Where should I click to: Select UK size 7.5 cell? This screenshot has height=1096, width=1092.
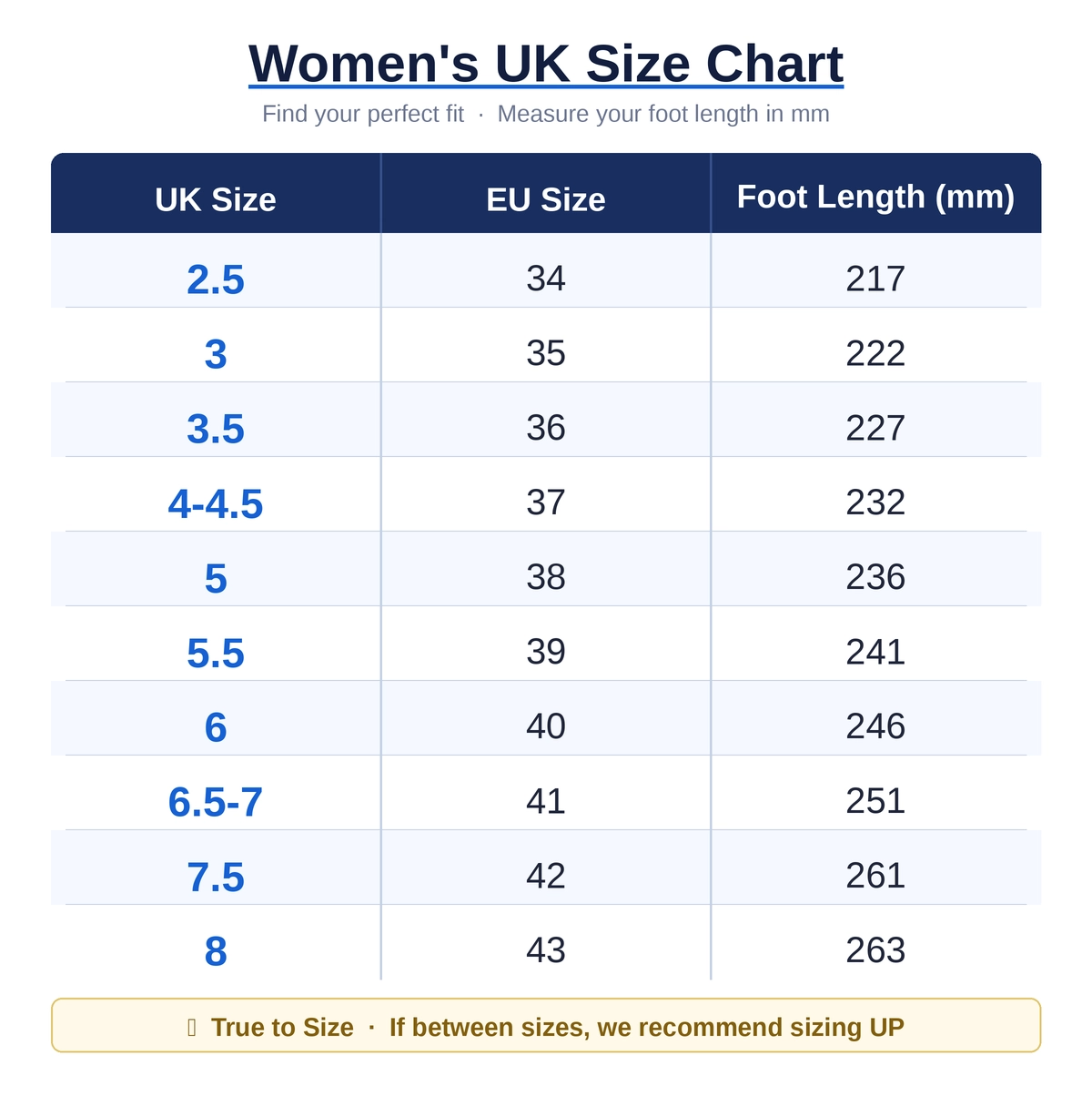pos(216,868)
